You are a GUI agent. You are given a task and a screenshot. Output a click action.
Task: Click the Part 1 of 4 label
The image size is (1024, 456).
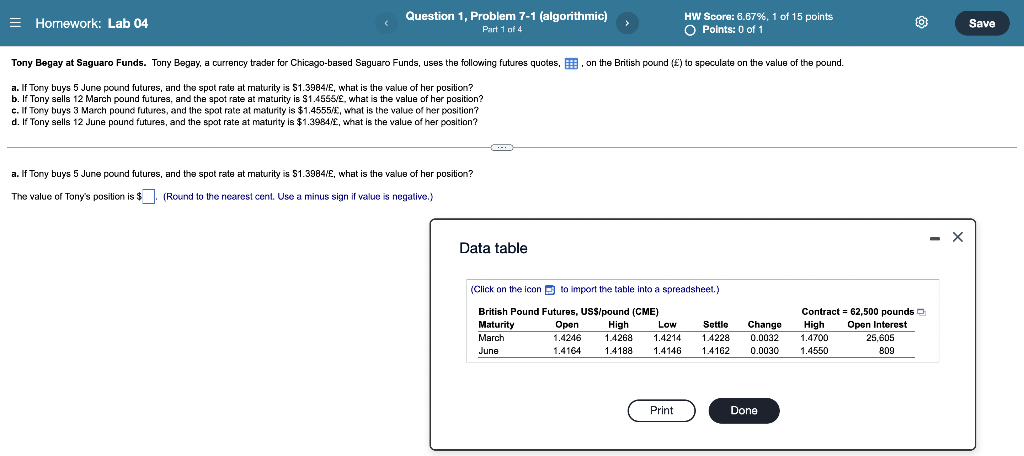[x=502, y=29]
